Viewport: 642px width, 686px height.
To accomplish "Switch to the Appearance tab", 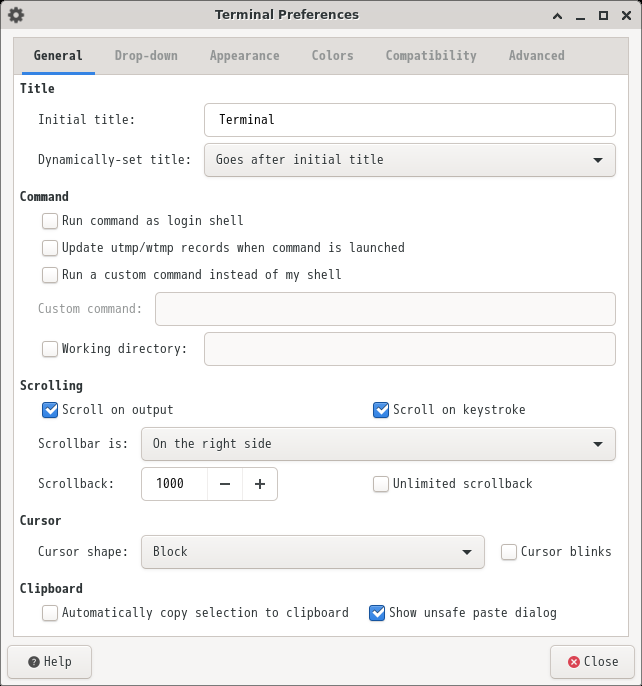I will [x=245, y=56].
